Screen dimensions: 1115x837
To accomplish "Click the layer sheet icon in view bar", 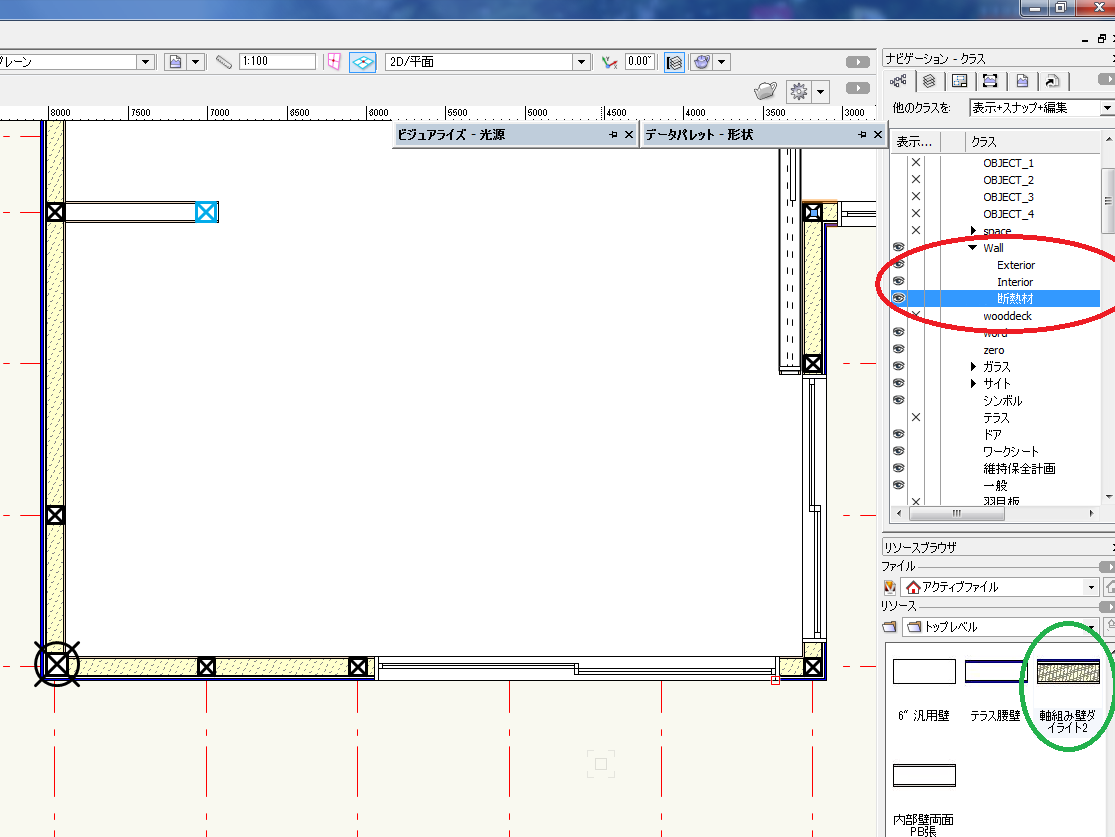I will click(175, 62).
